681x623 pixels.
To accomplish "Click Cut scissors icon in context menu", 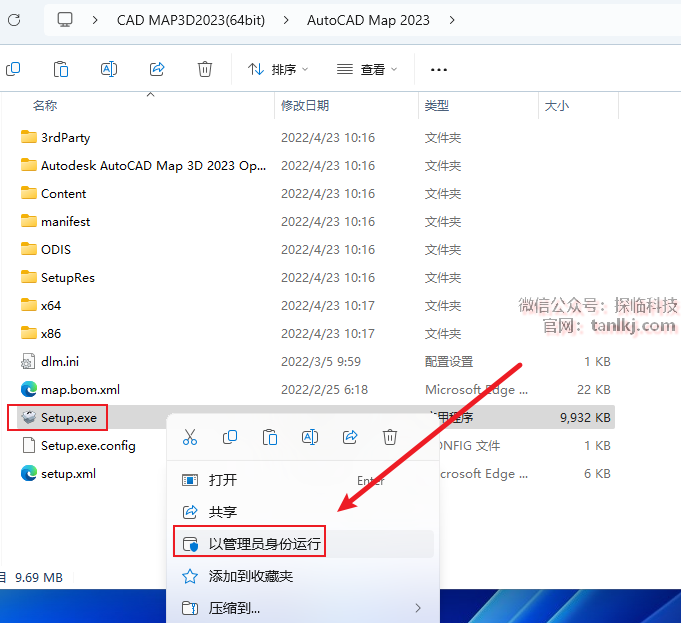I will [190, 437].
